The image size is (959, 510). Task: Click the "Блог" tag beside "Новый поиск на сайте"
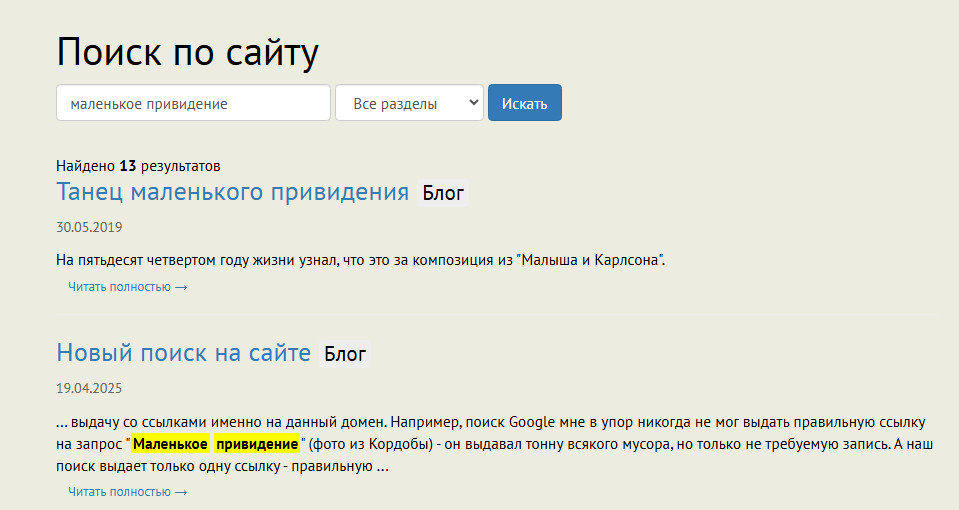345,353
